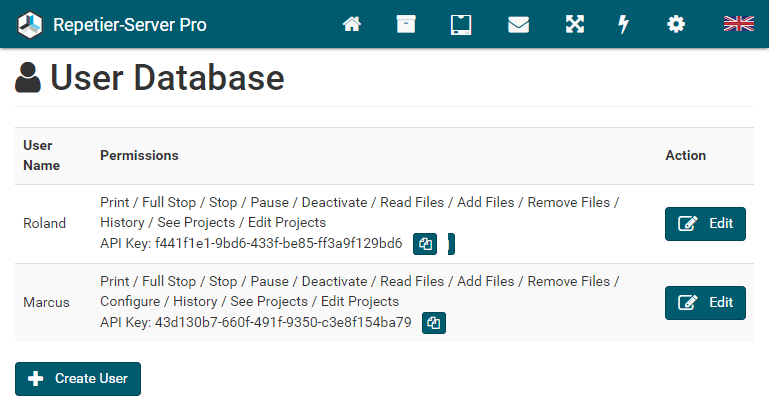Screen dimensions: 769x404
Task: Click the tablet icon in top bar
Action: tap(461, 24)
